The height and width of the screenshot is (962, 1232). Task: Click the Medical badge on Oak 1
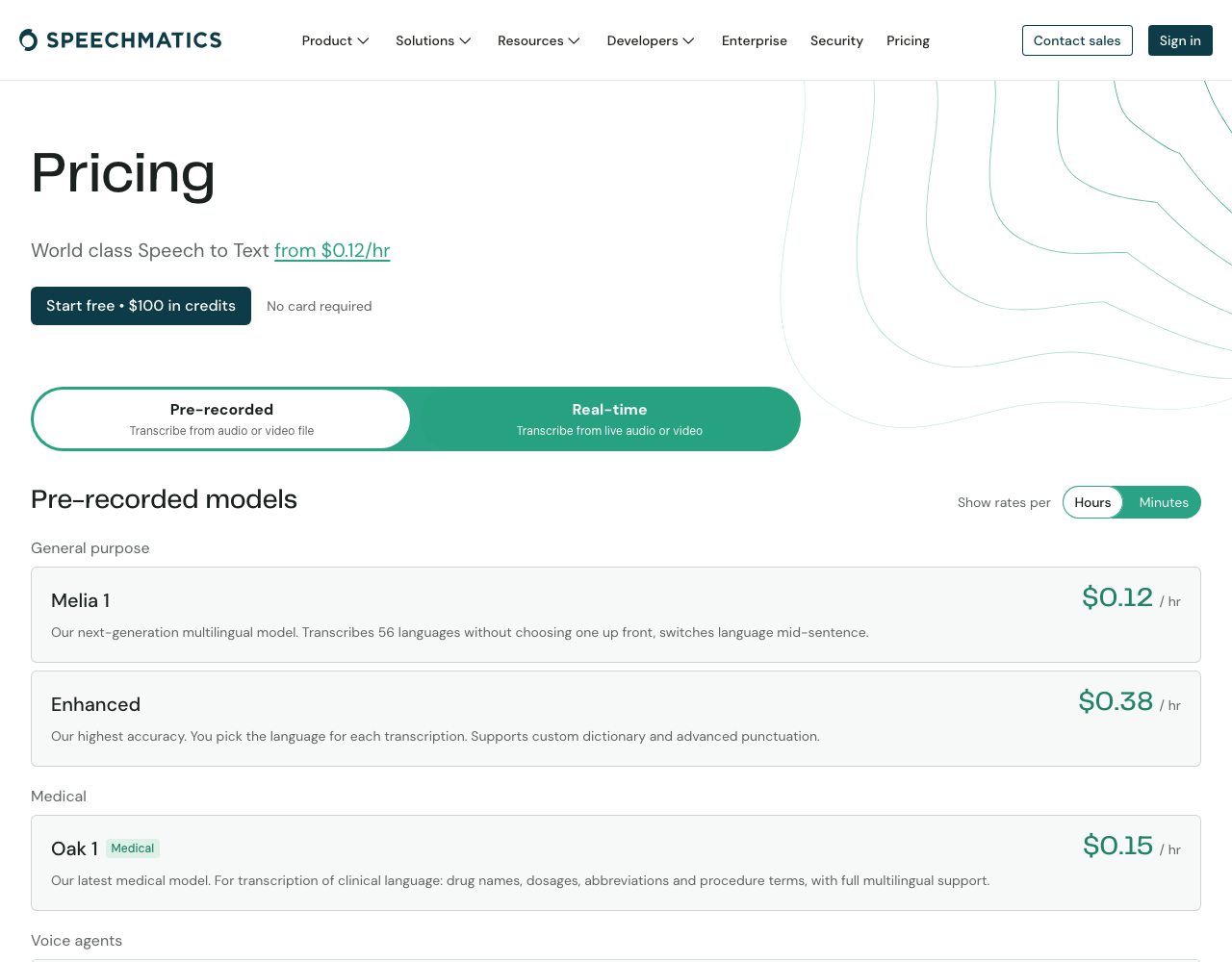coord(133,848)
